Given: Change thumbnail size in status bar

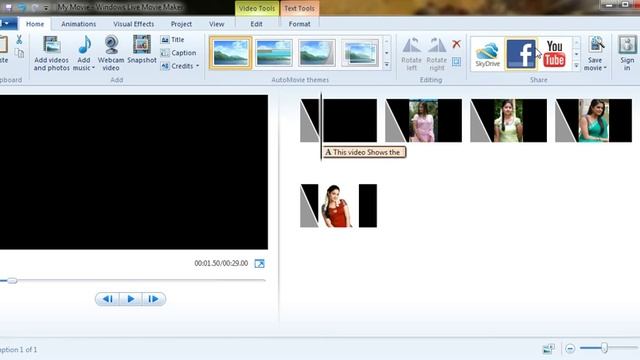Looking at the screenshot, I should (548, 349).
